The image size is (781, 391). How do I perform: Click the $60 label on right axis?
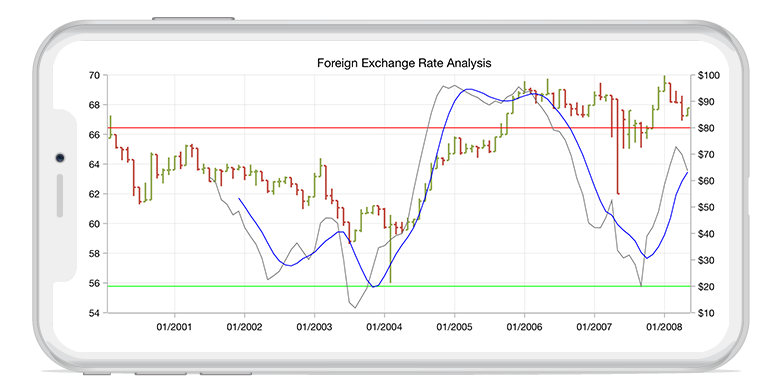(x=707, y=181)
